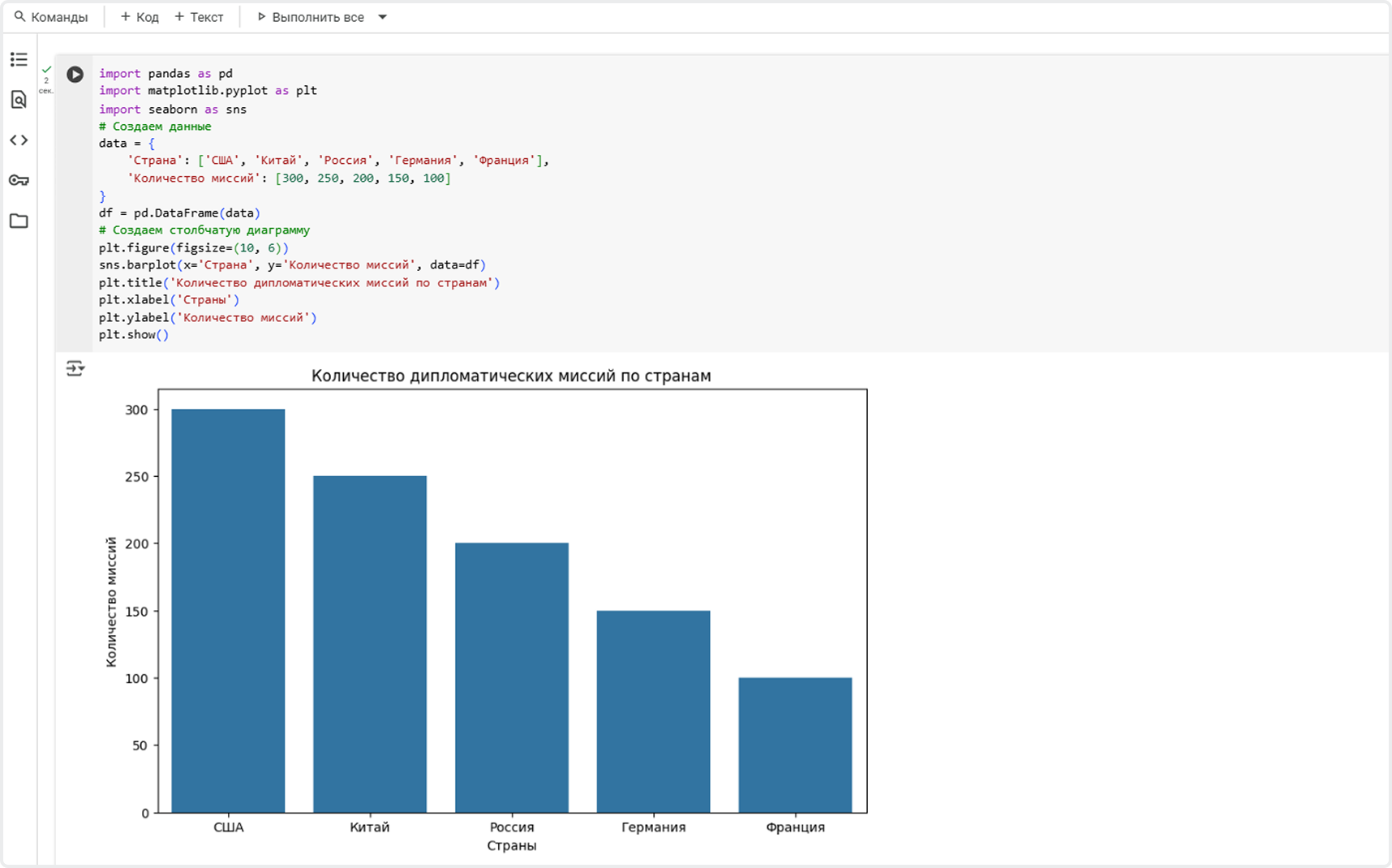This screenshot has width=1392, height=868.
Task: Open the files folder sidebar icon
Action: (19, 221)
